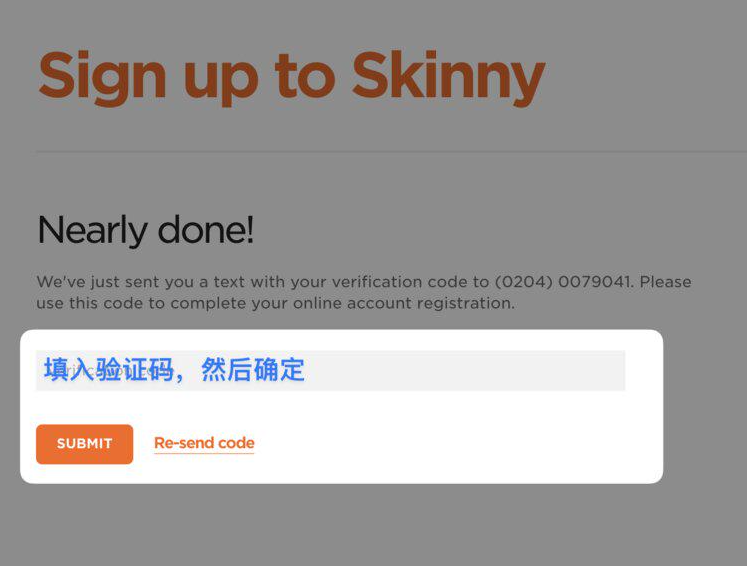
Task: Click the white gap between field and SUBMIT
Action: click(x=331, y=407)
